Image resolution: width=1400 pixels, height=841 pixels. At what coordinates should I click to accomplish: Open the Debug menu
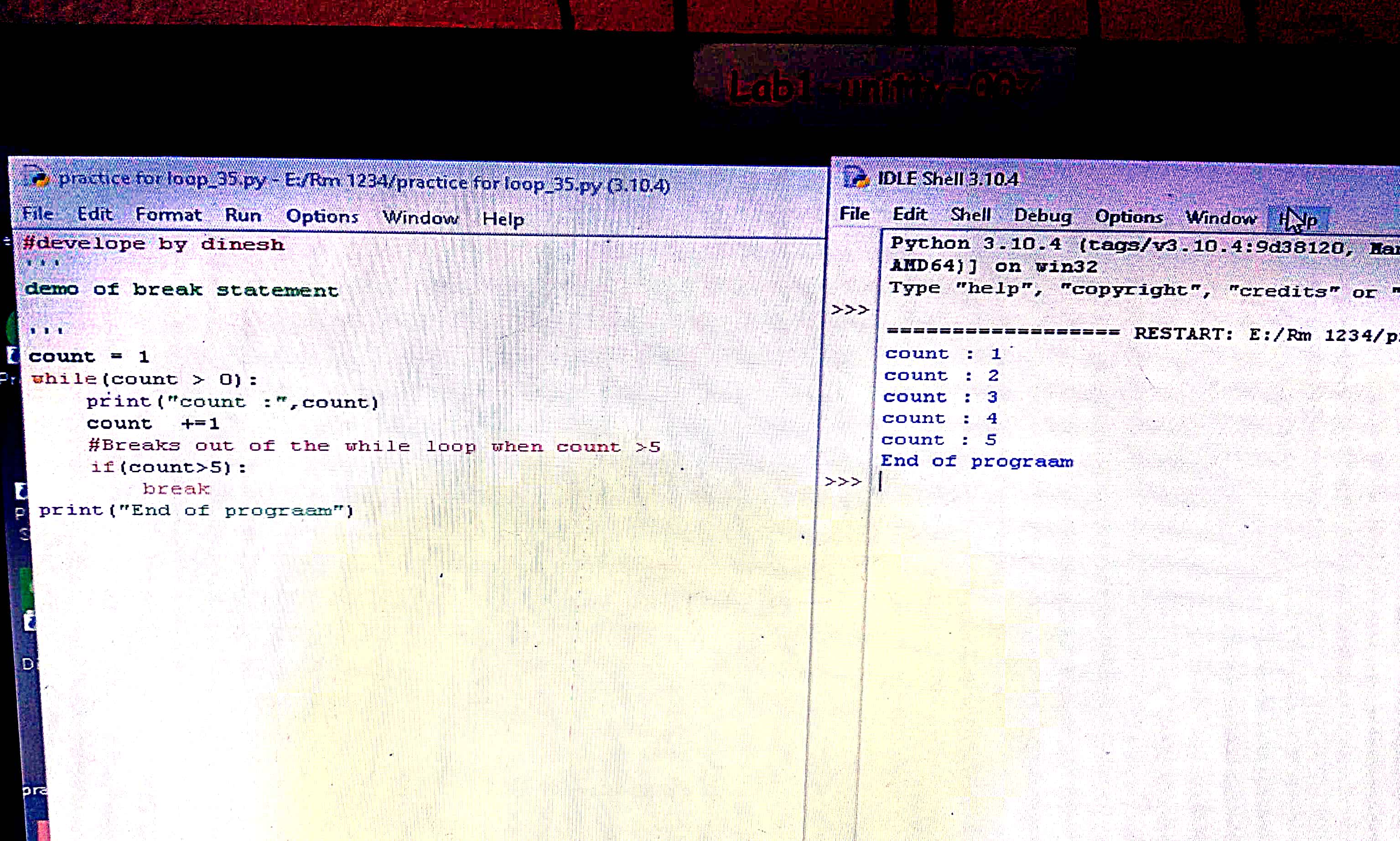coord(1042,215)
